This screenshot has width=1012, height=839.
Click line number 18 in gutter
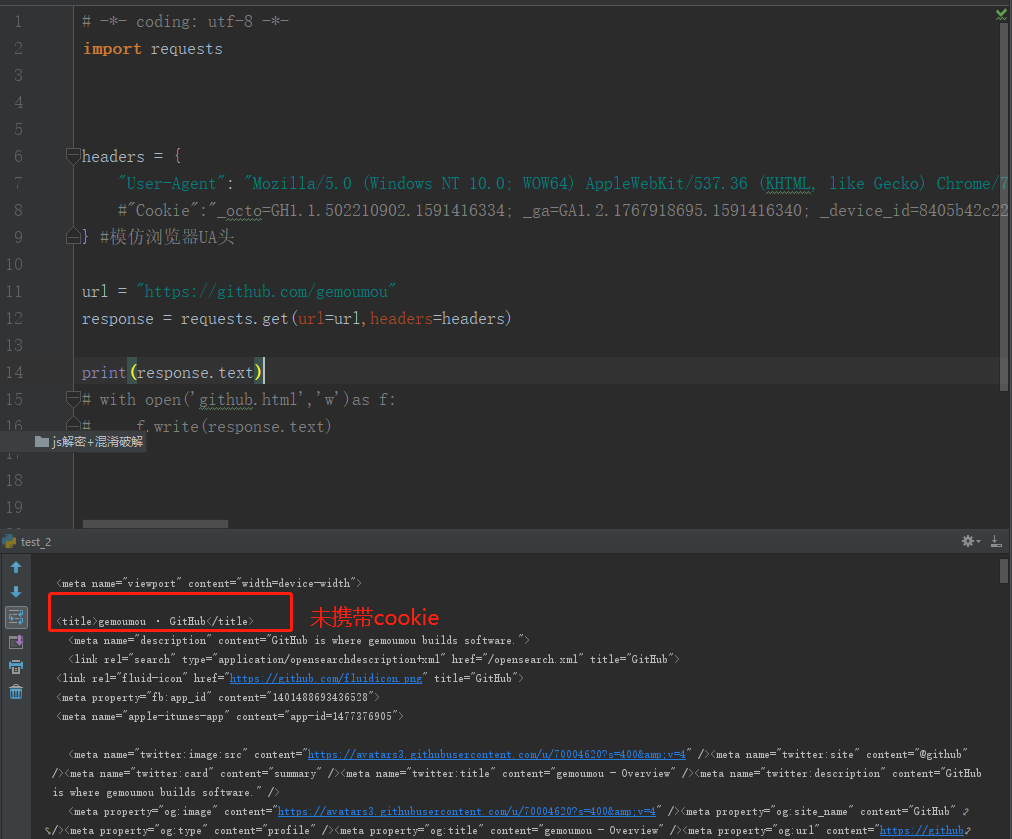(x=14, y=480)
